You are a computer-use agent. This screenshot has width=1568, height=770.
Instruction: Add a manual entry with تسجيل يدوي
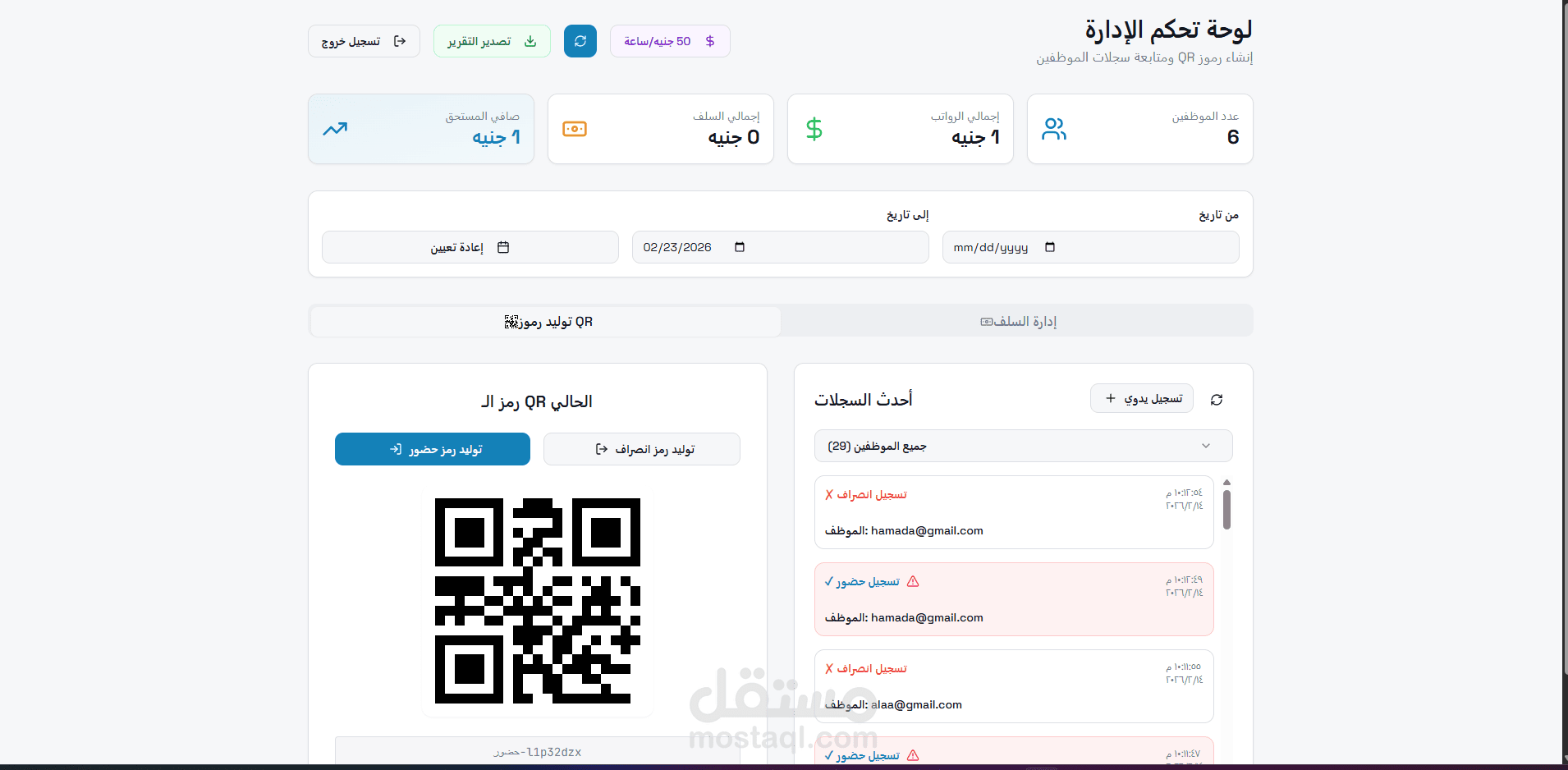pos(1142,398)
